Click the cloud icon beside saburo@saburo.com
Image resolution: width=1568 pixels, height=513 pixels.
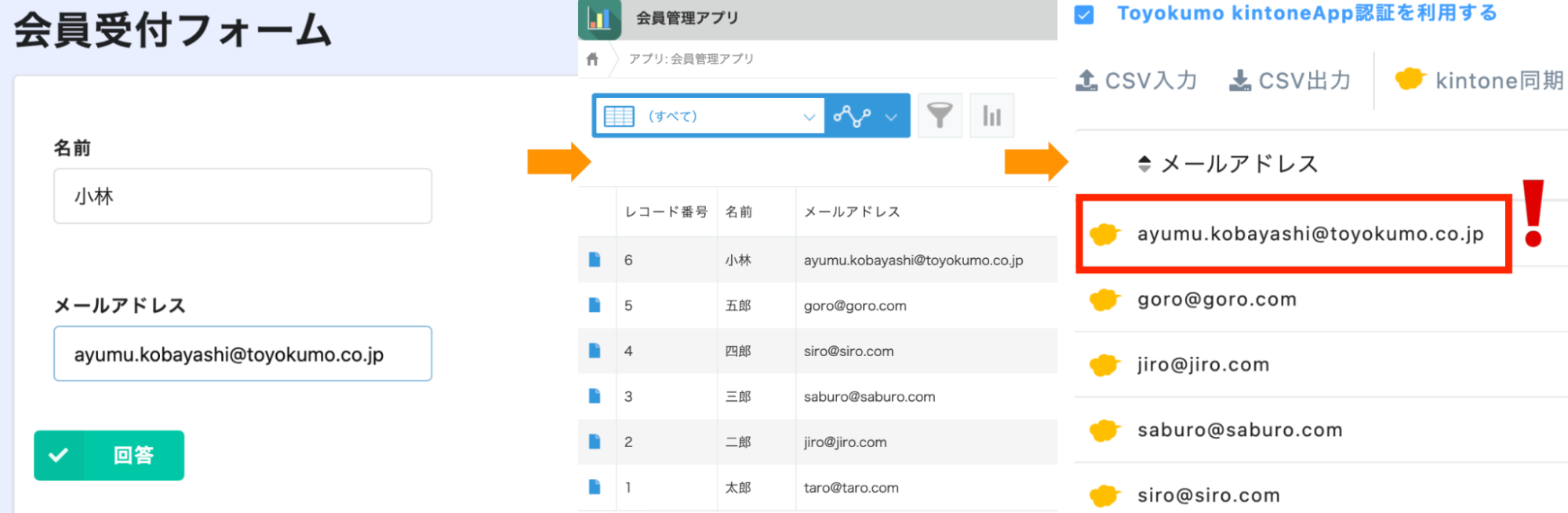coord(1105,431)
